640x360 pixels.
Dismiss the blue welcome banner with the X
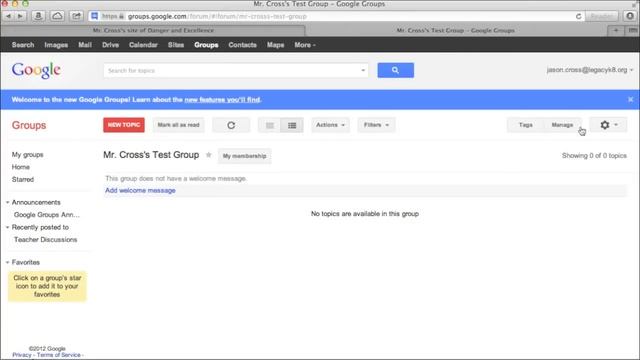pos(630,99)
